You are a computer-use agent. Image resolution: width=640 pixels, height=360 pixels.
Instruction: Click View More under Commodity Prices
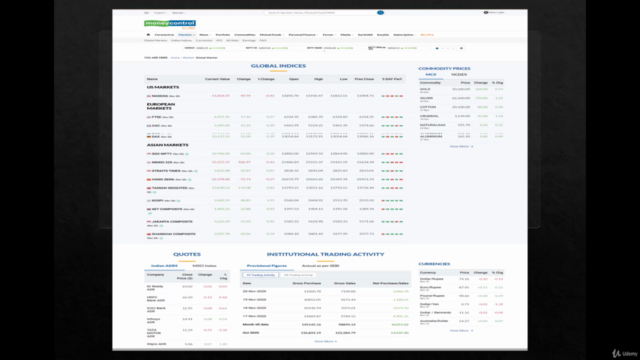(461, 147)
